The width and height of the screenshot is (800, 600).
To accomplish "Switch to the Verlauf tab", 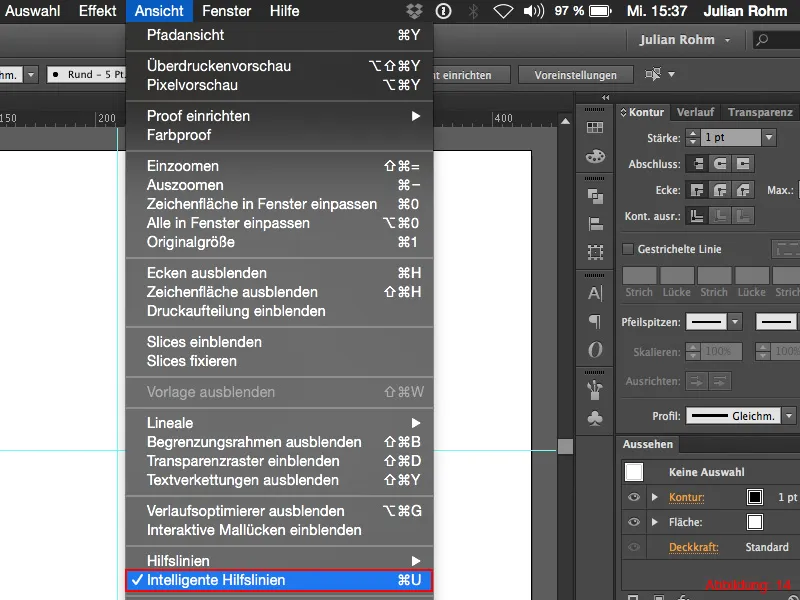I will pyautogui.click(x=695, y=112).
